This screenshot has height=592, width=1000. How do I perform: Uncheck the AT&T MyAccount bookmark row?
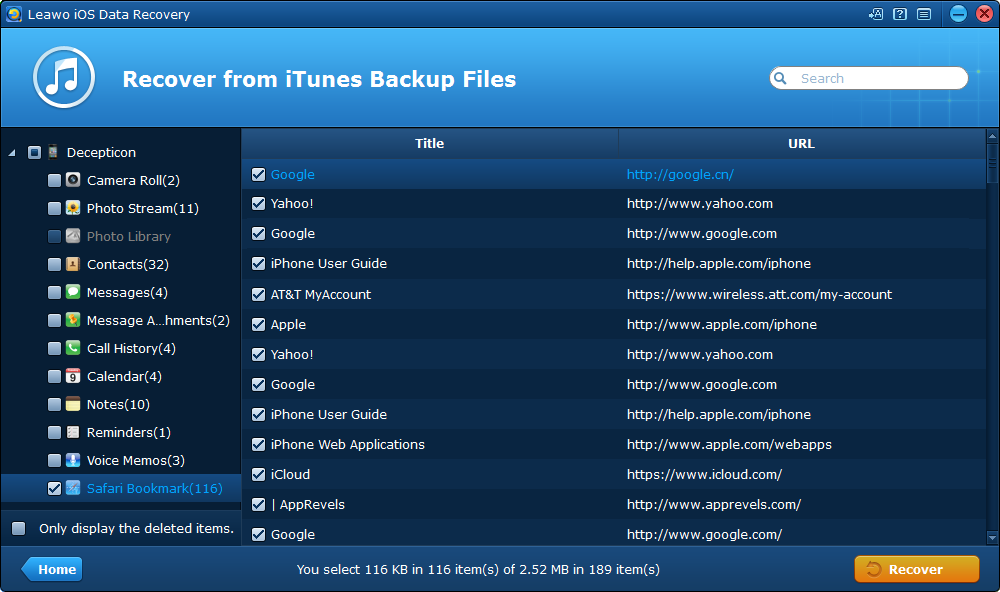point(258,294)
